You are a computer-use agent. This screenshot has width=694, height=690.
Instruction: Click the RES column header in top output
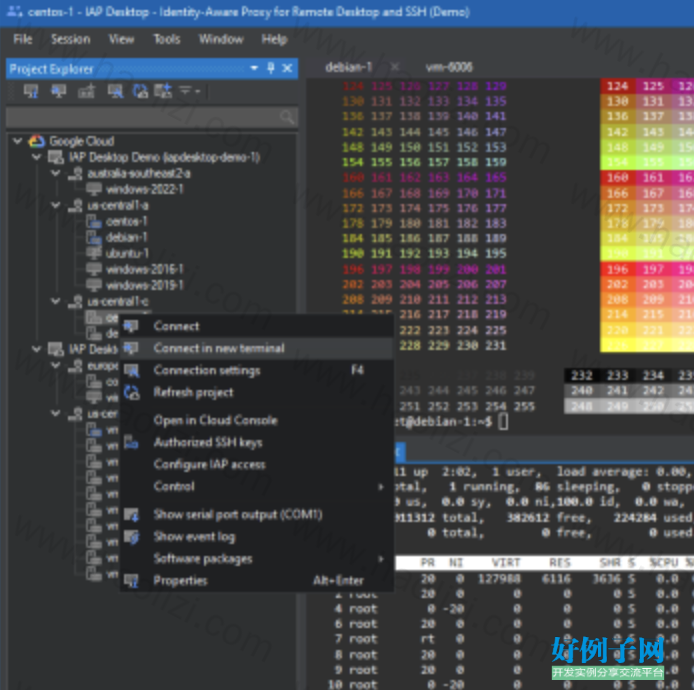point(560,563)
